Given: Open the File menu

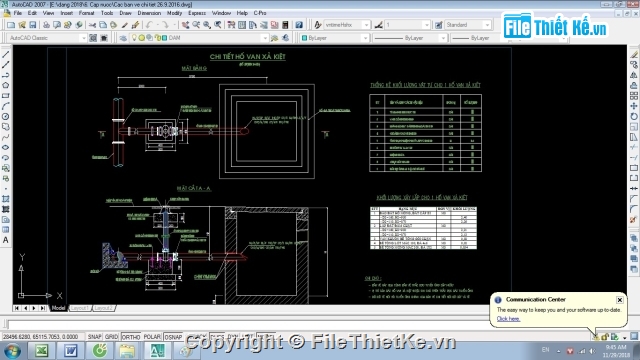Looking at the screenshot, I should click(18, 13).
